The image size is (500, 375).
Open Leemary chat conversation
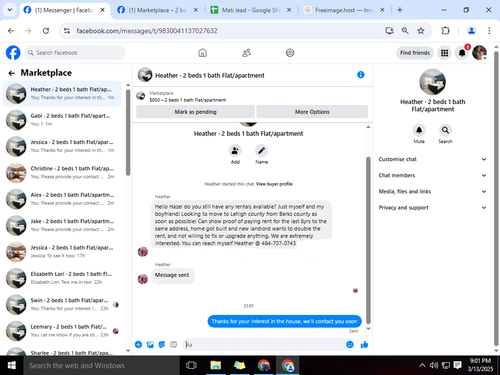click(x=62, y=330)
